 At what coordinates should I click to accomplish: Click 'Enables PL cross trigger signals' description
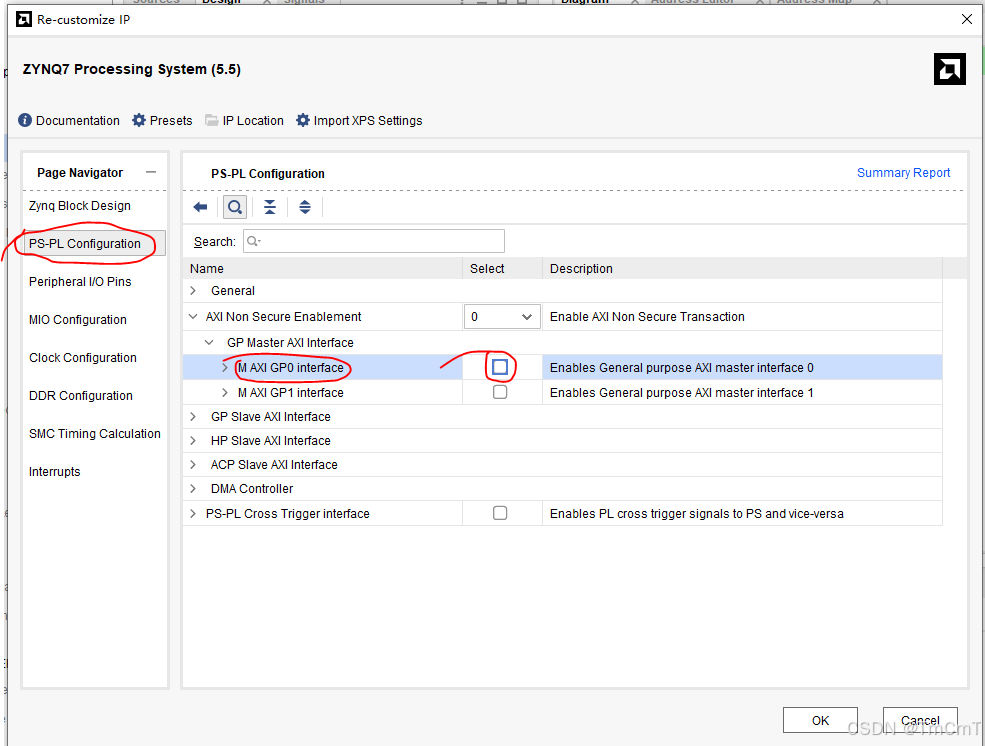click(697, 514)
